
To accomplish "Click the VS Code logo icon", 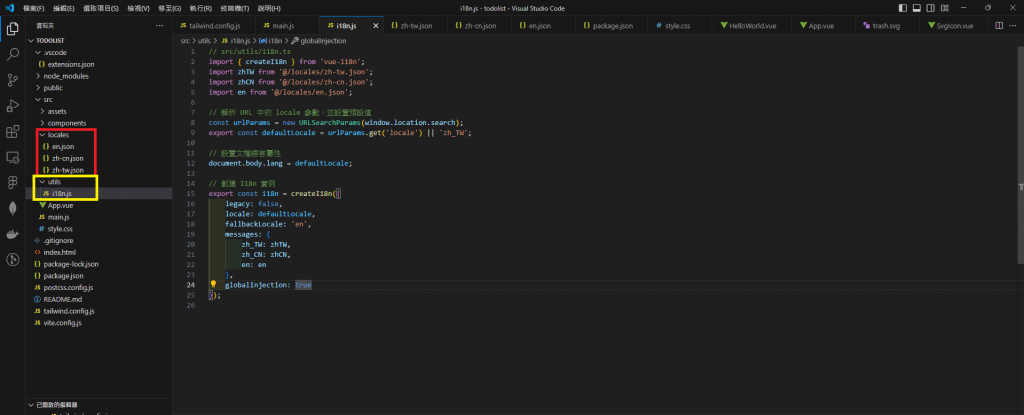I will click(9, 8).
